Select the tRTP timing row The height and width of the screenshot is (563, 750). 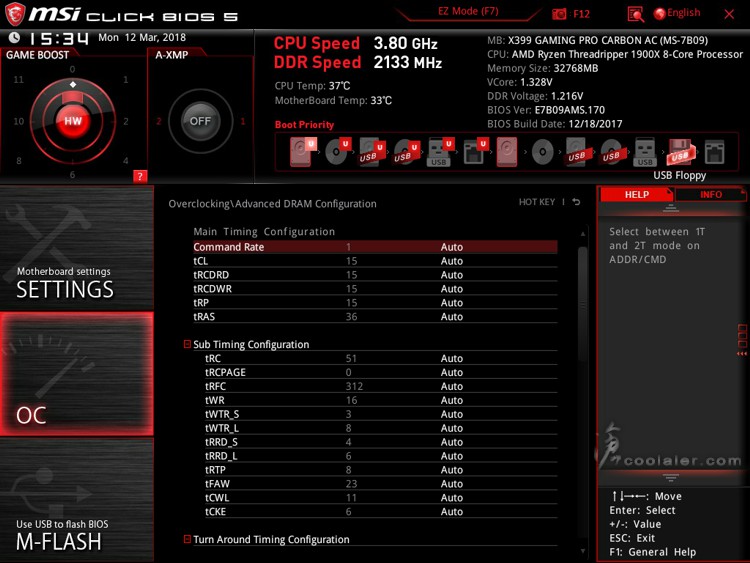[381, 470]
